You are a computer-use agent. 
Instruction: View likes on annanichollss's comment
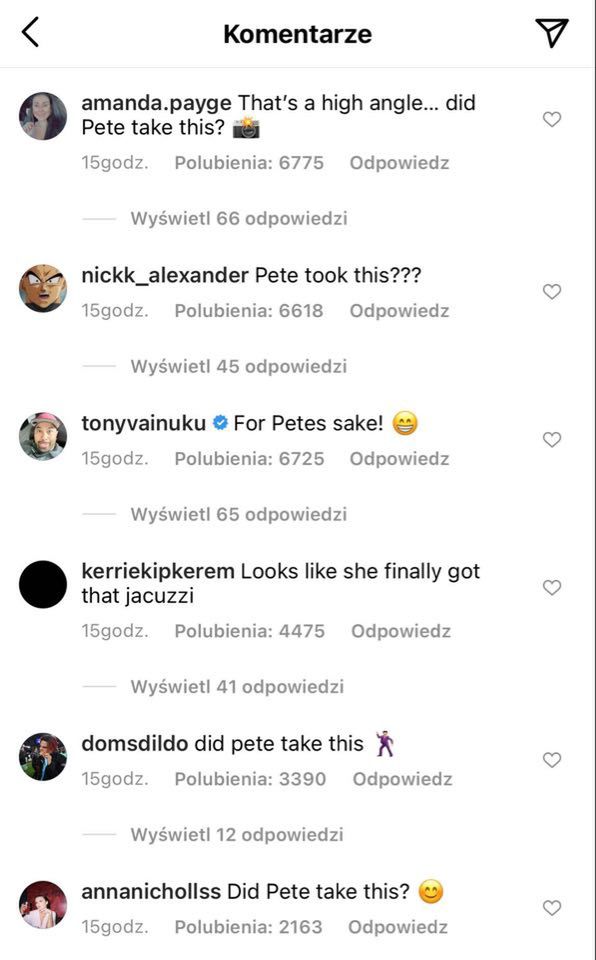point(252,927)
